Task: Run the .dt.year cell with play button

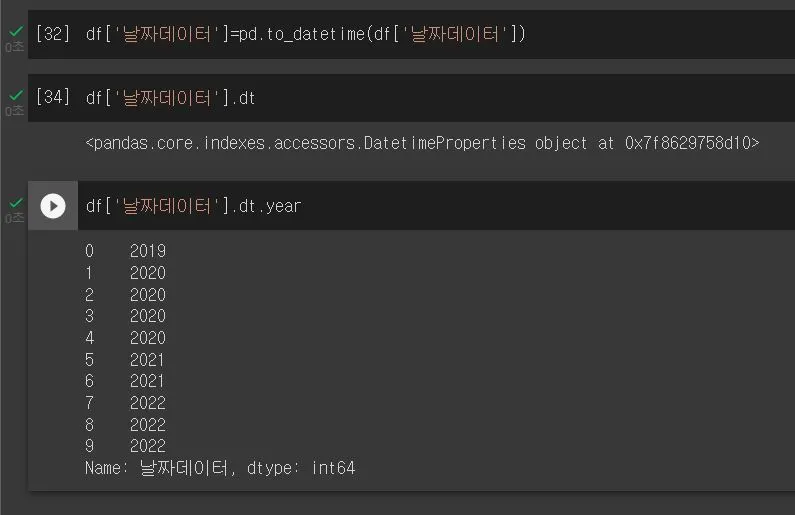Action: tap(53, 206)
